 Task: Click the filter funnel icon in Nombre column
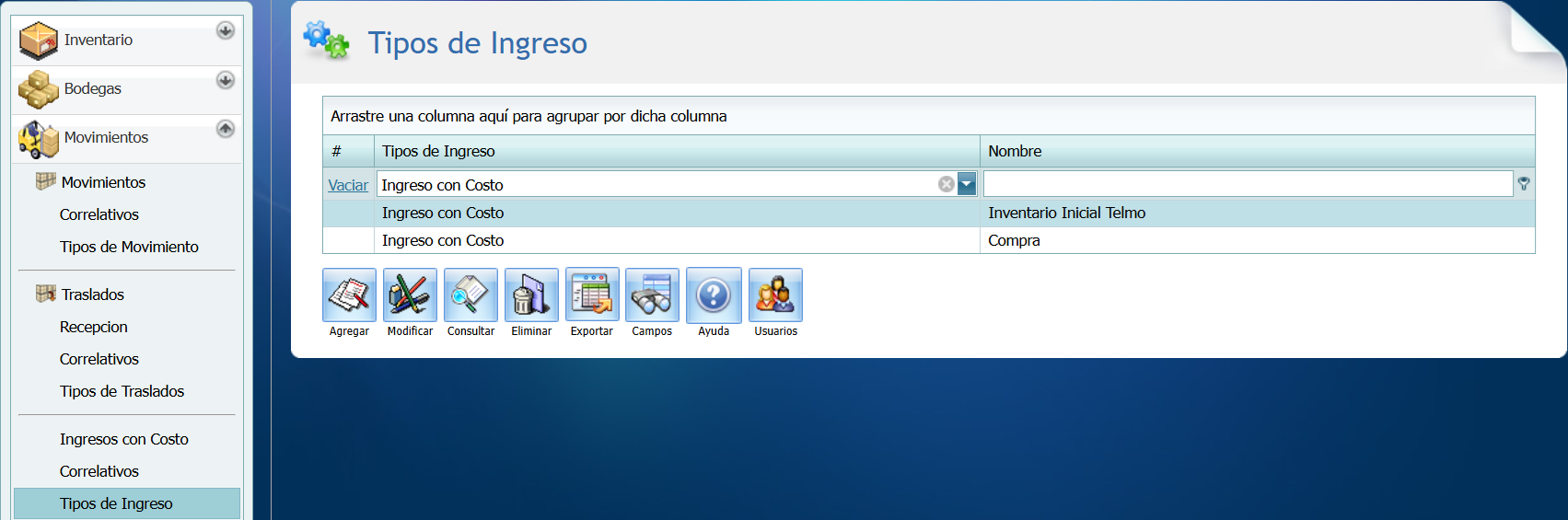(1524, 184)
